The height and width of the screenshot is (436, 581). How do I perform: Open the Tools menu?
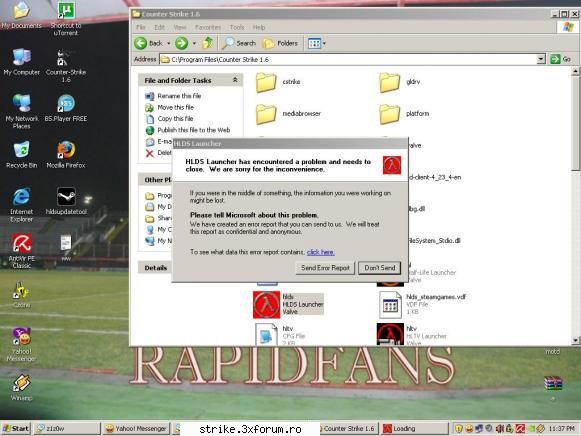pyautogui.click(x=237, y=27)
